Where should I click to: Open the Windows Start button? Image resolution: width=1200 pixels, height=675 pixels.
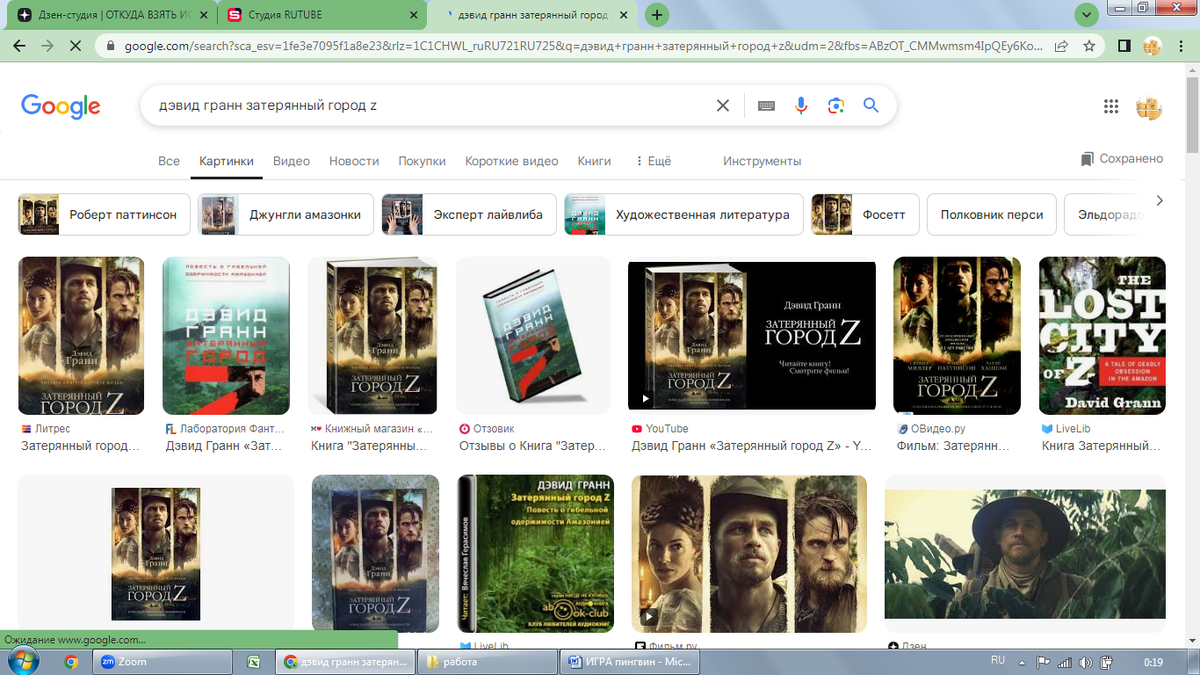pos(23,661)
